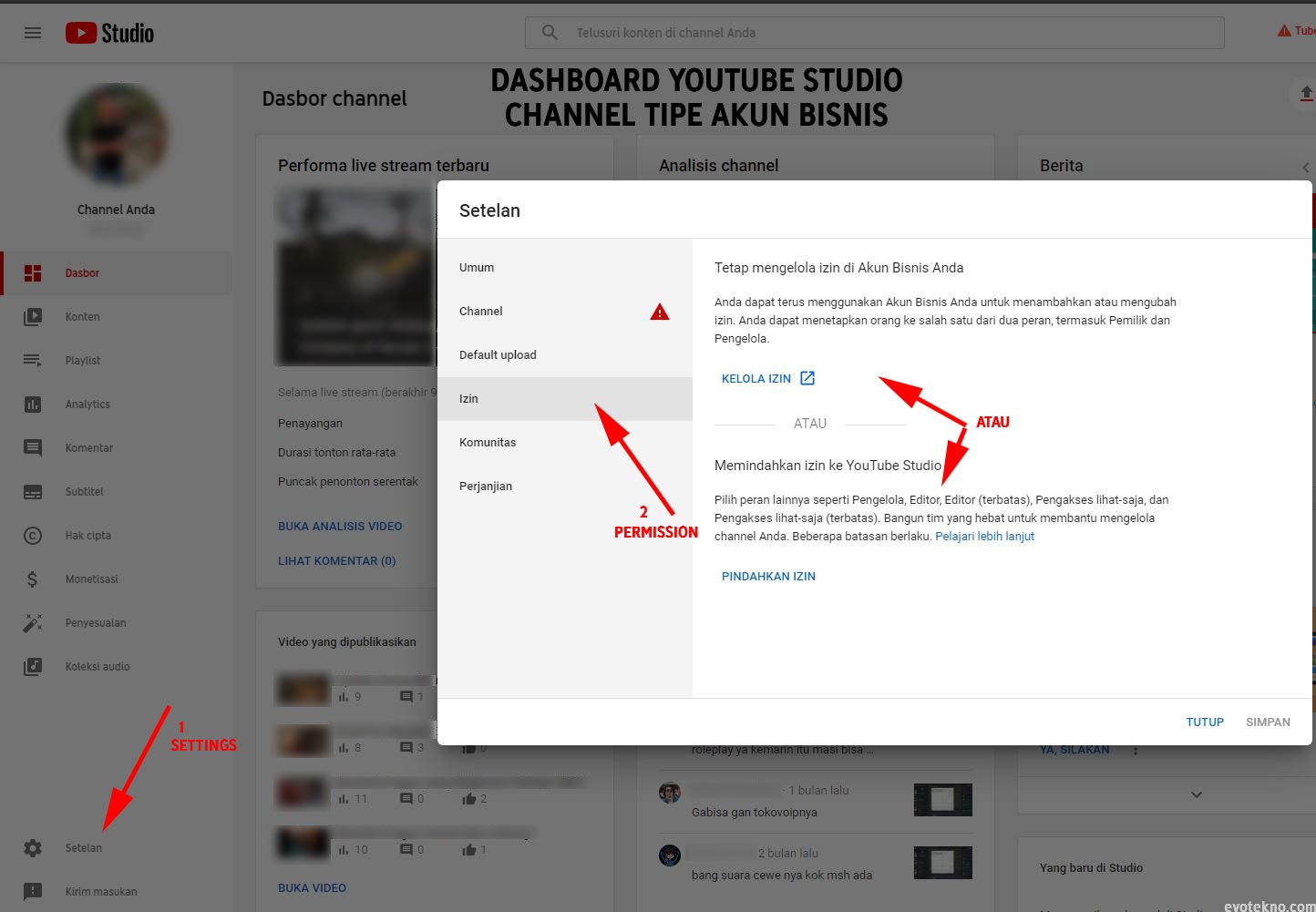Click the Dasbor menu label
Screen dimensions: 1316x912
click(x=82, y=273)
